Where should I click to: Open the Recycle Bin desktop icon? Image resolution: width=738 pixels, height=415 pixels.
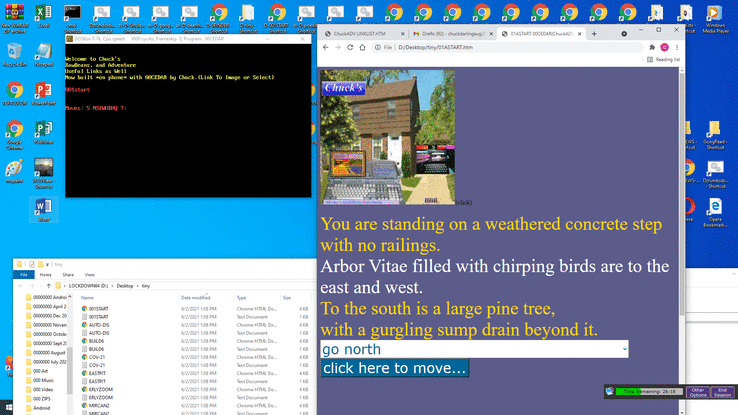15,54
